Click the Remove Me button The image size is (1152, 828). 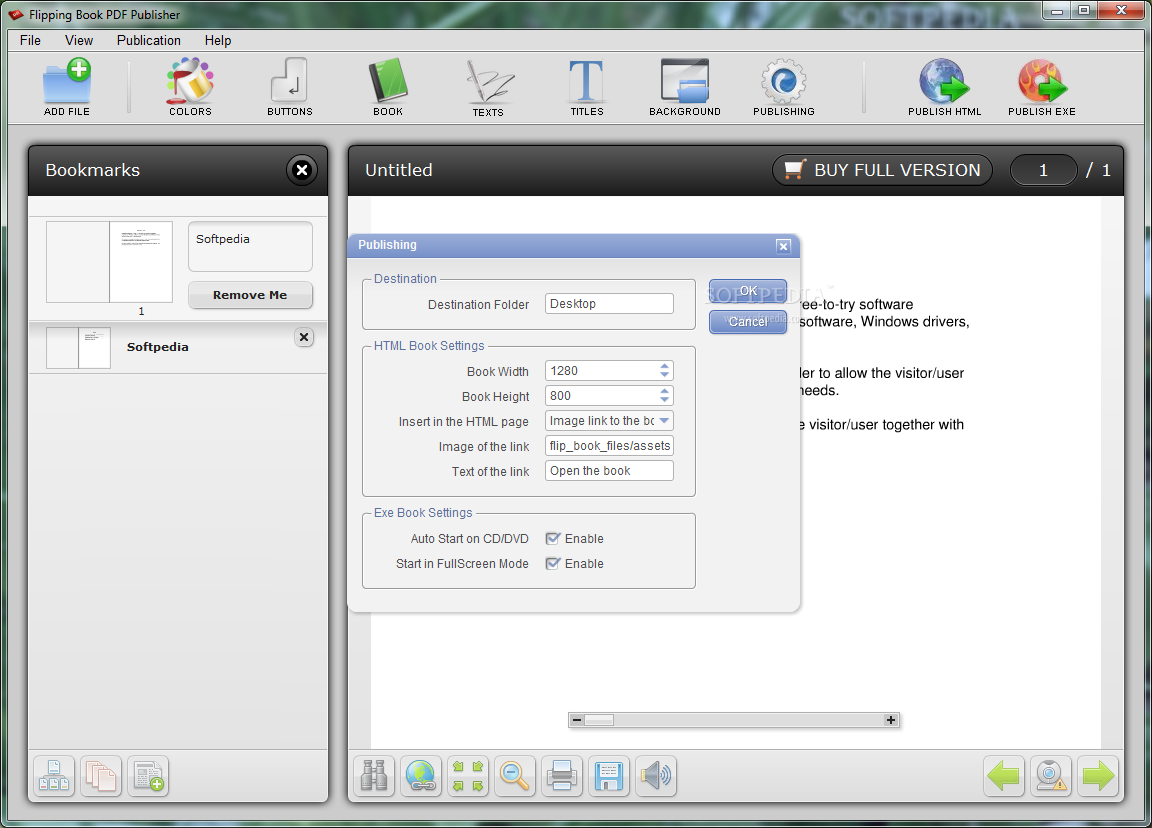pyautogui.click(x=250, y=295)
